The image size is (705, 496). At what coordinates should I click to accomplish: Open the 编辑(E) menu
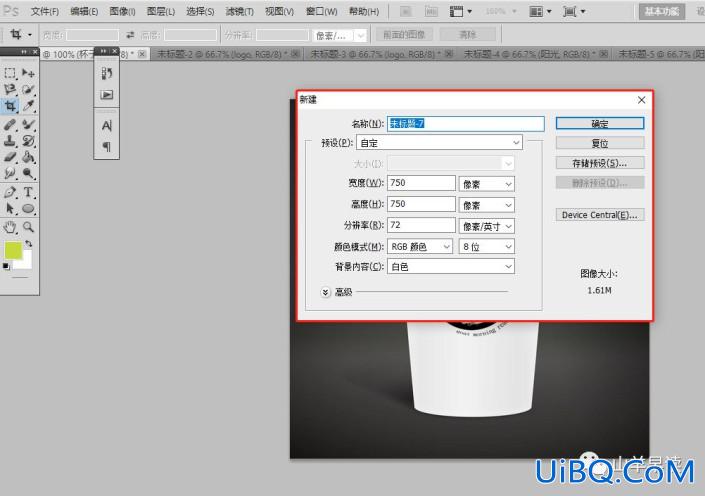click(x=84, y=11)
